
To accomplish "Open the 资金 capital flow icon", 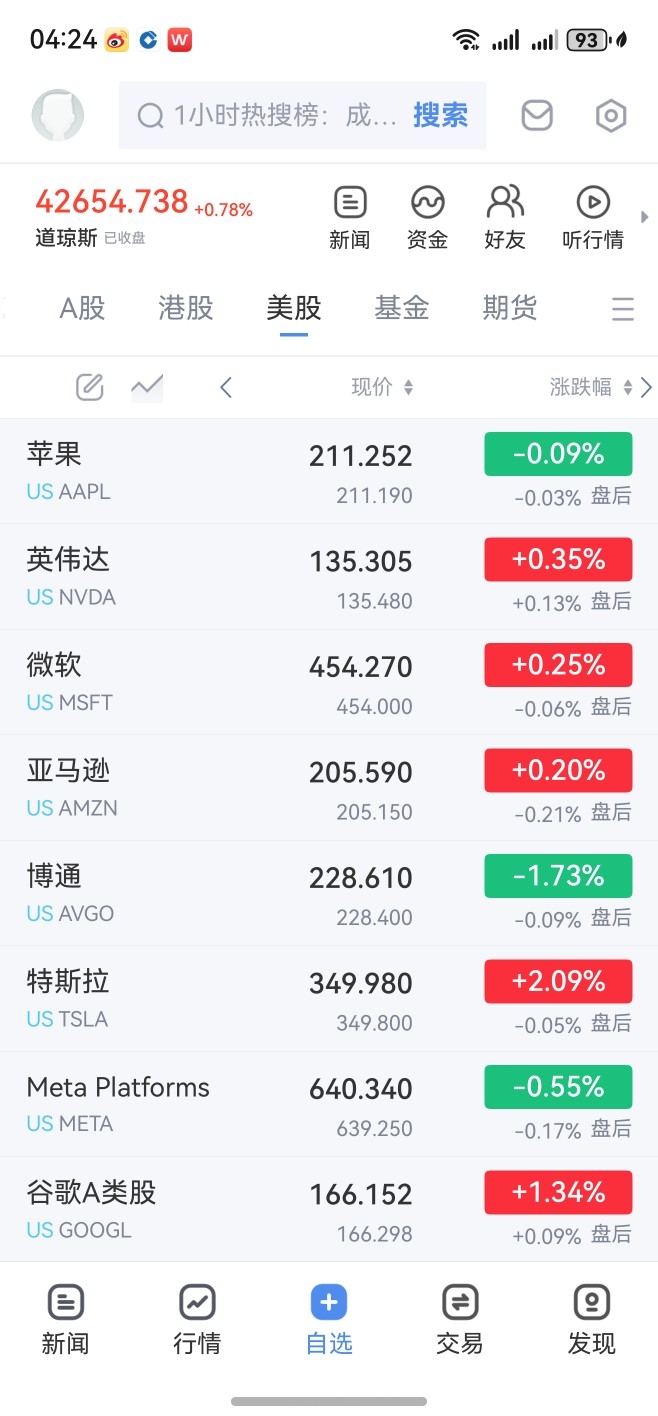I will coord(427,217).
